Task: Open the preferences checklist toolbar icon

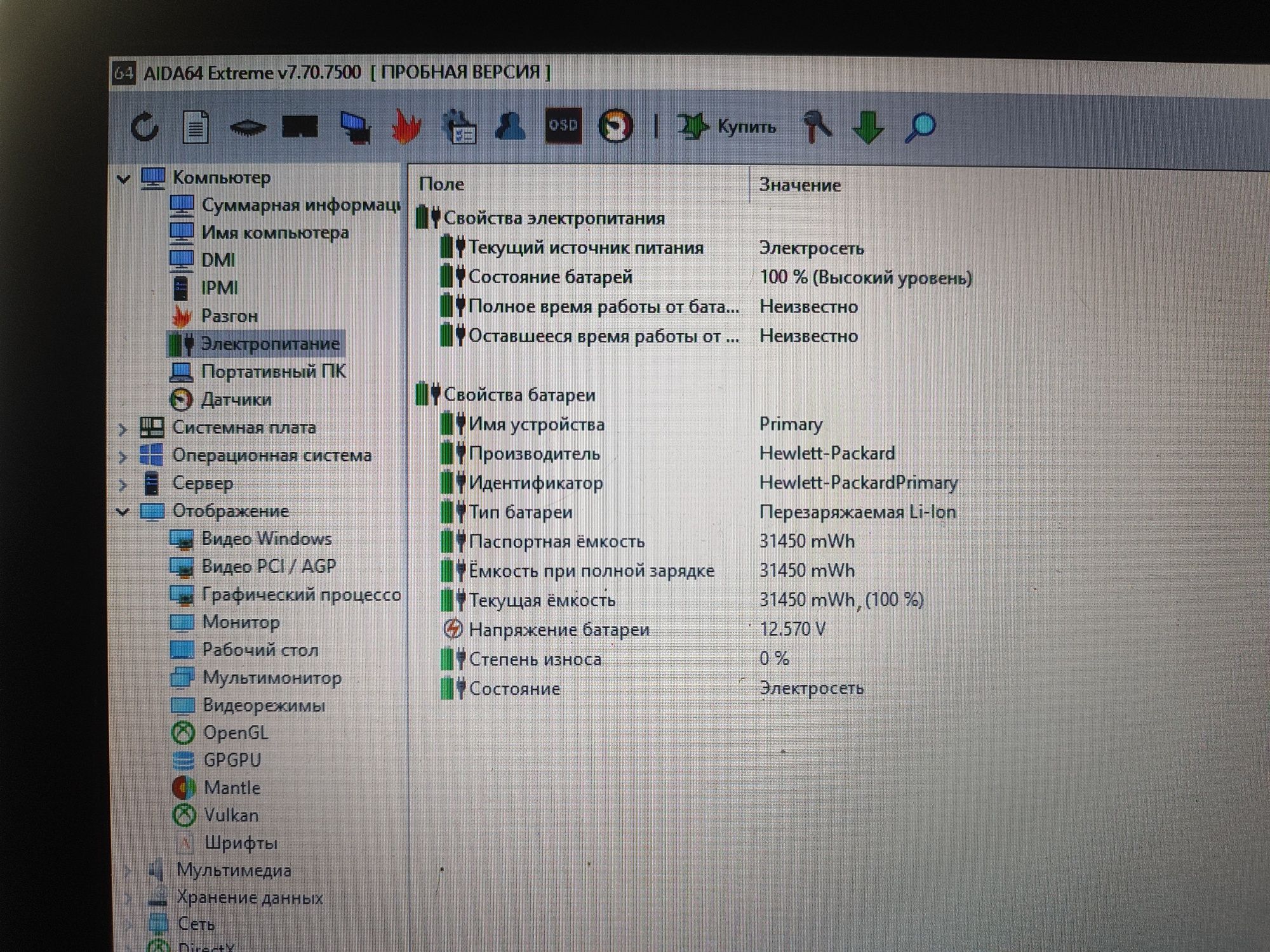Action: pos(458,127)
